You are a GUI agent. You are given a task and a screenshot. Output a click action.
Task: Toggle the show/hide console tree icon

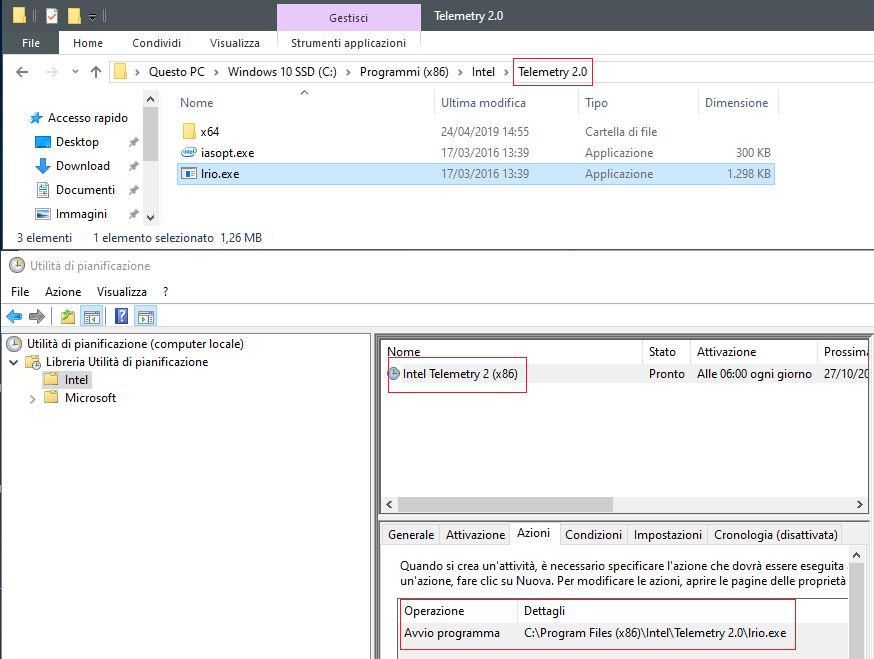91,317
